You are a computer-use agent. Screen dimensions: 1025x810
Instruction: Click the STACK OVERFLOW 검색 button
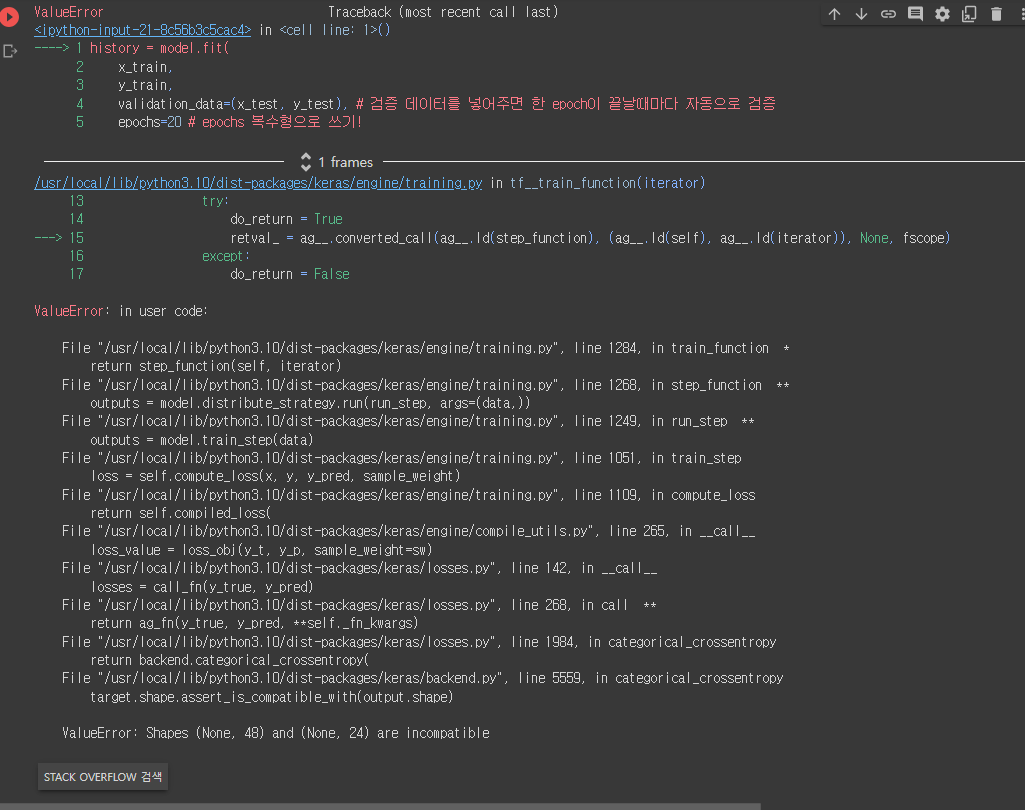pyautogui.click(x=103, y=777)
